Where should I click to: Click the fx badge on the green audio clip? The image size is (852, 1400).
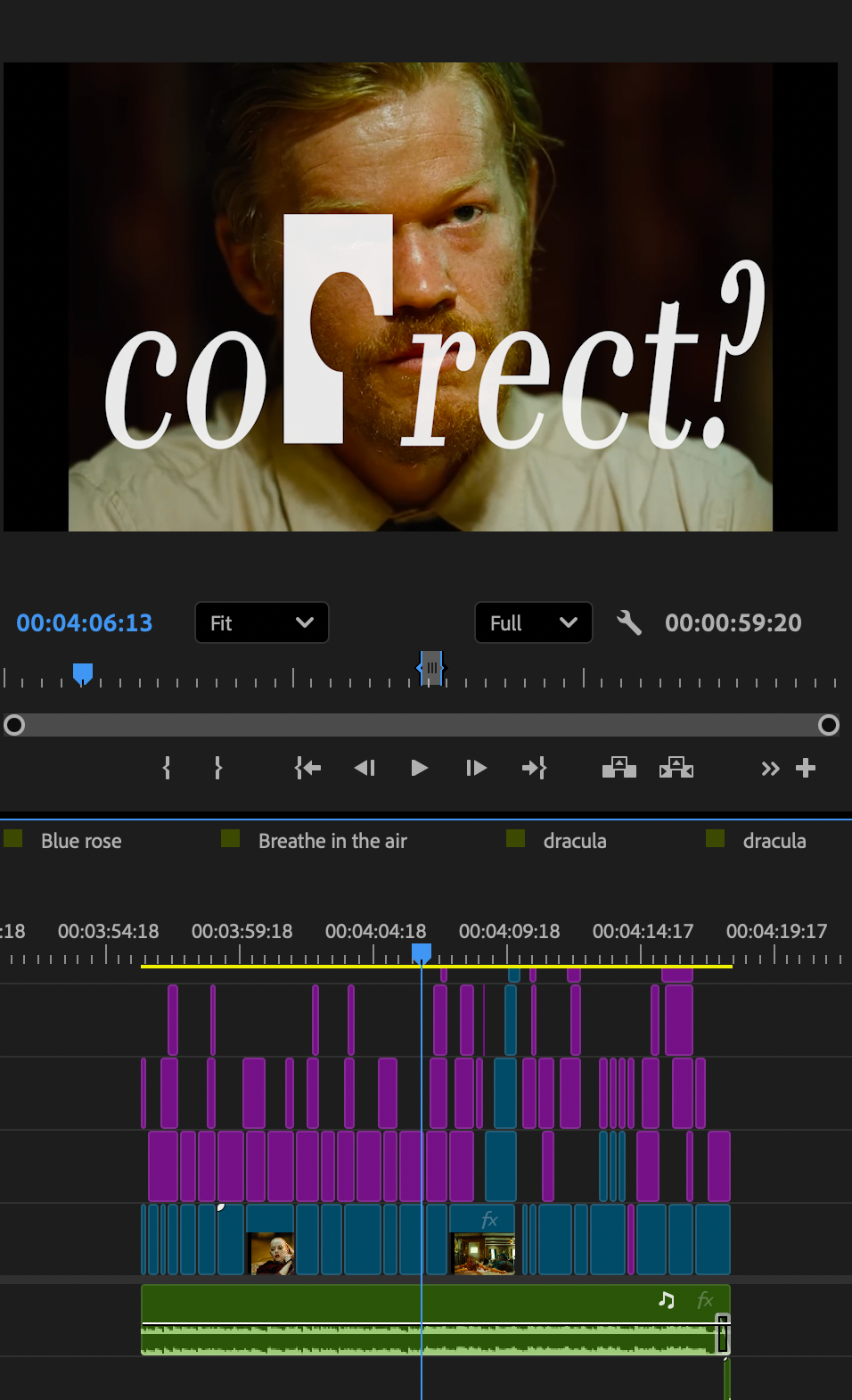point(705,1300)
